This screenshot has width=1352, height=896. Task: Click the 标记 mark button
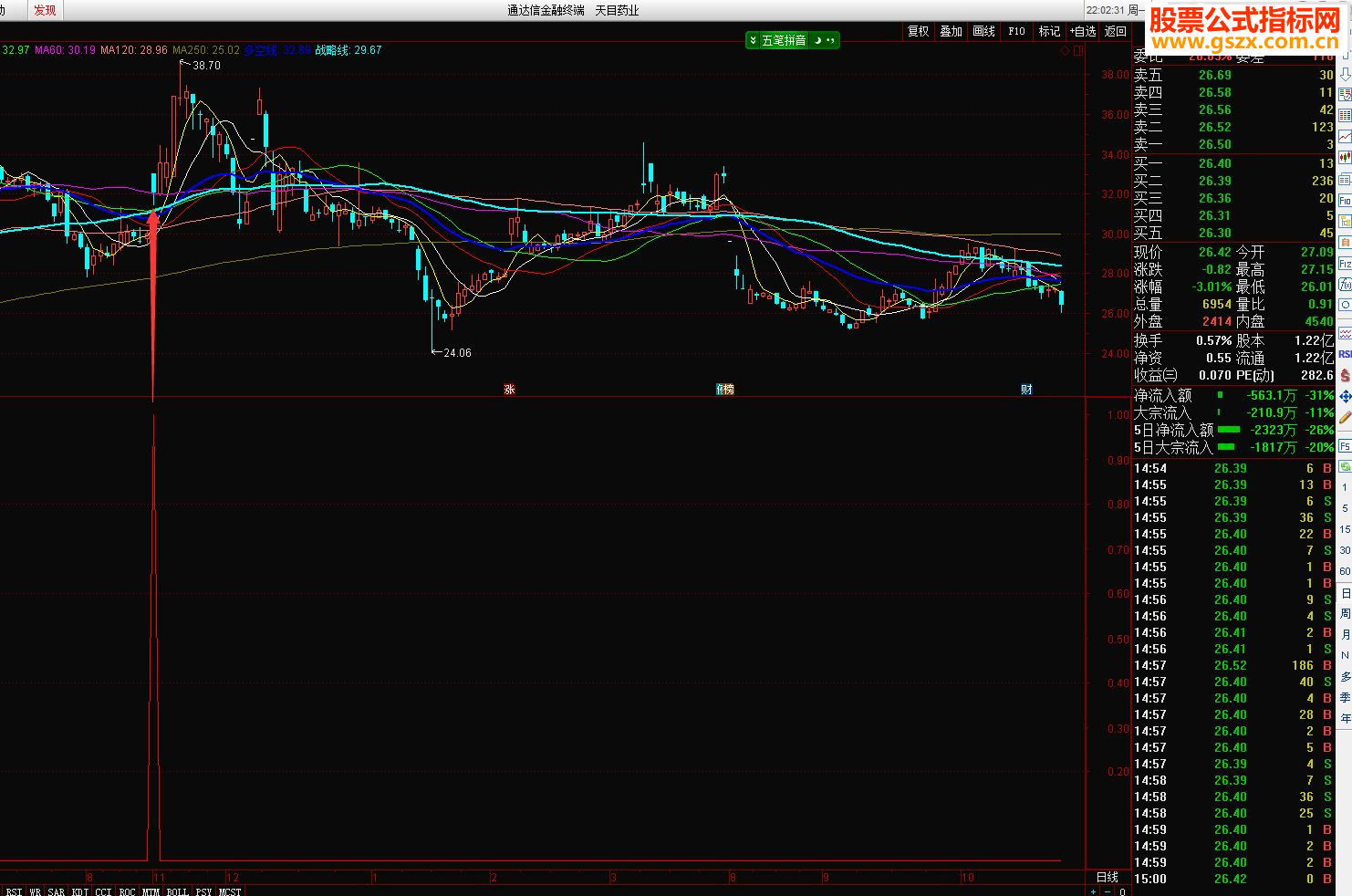1049,31
